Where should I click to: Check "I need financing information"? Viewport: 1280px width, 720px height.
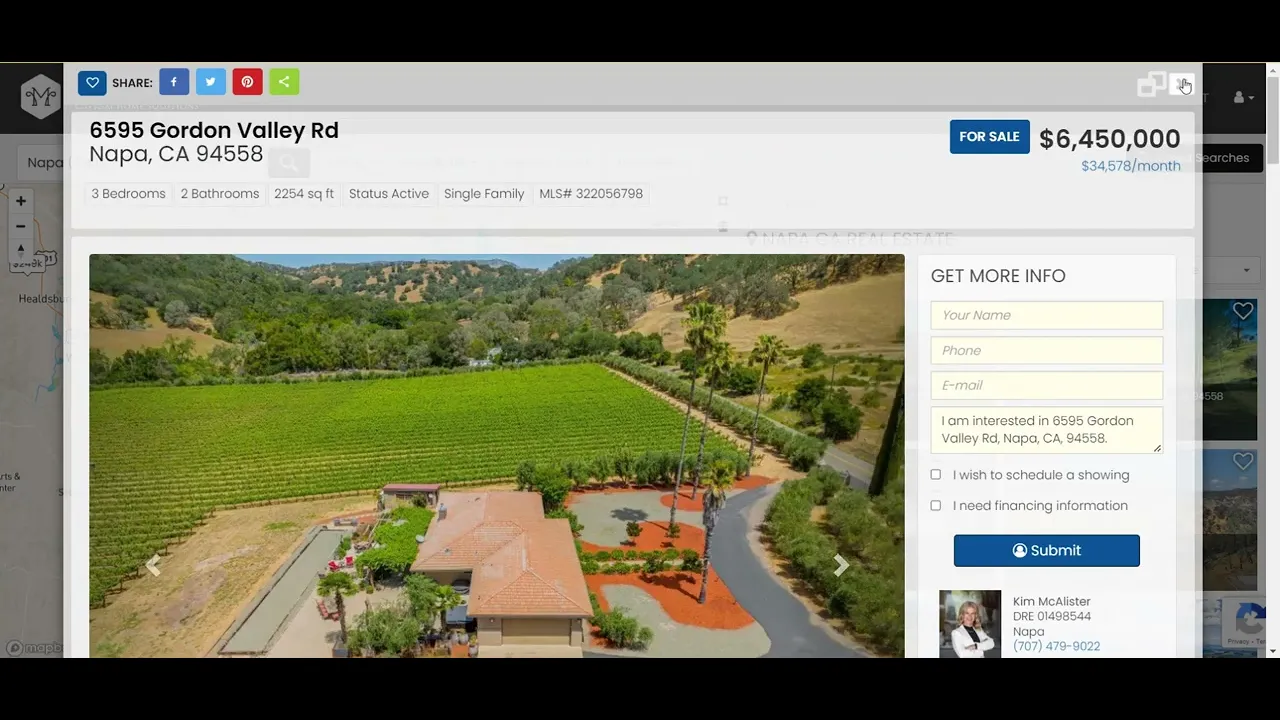(936, 506)
